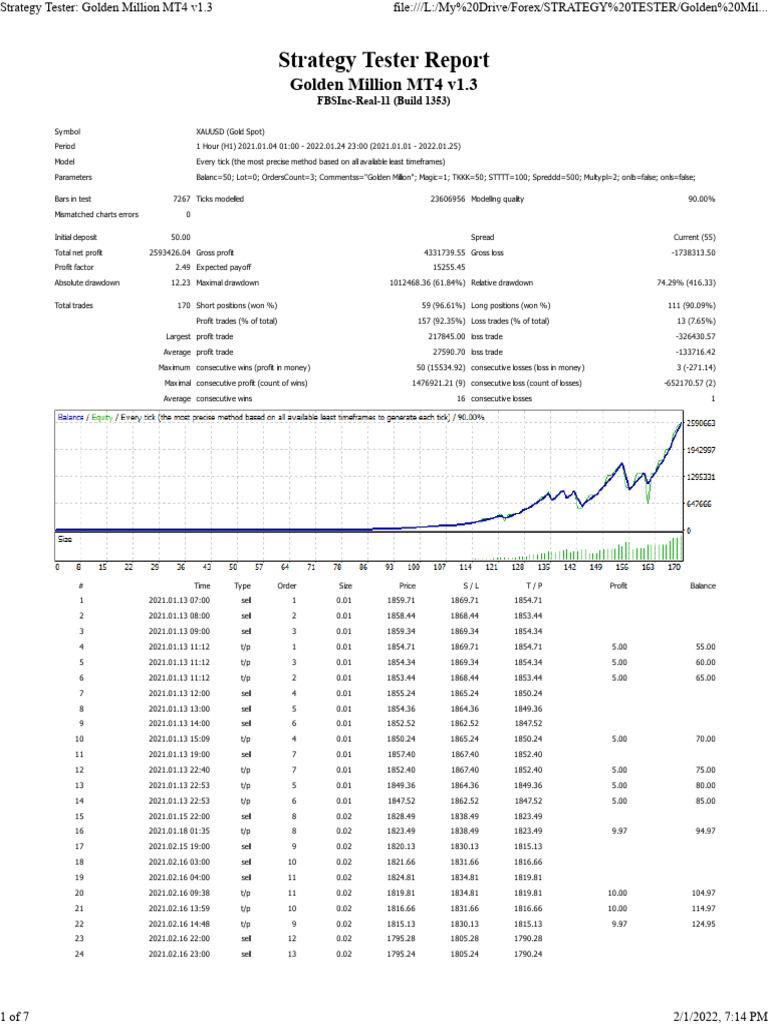This screenshot has height=1024, width=768.
Task: Select the time cell '2021.01.13 15:09'
Action: (180, 739)
